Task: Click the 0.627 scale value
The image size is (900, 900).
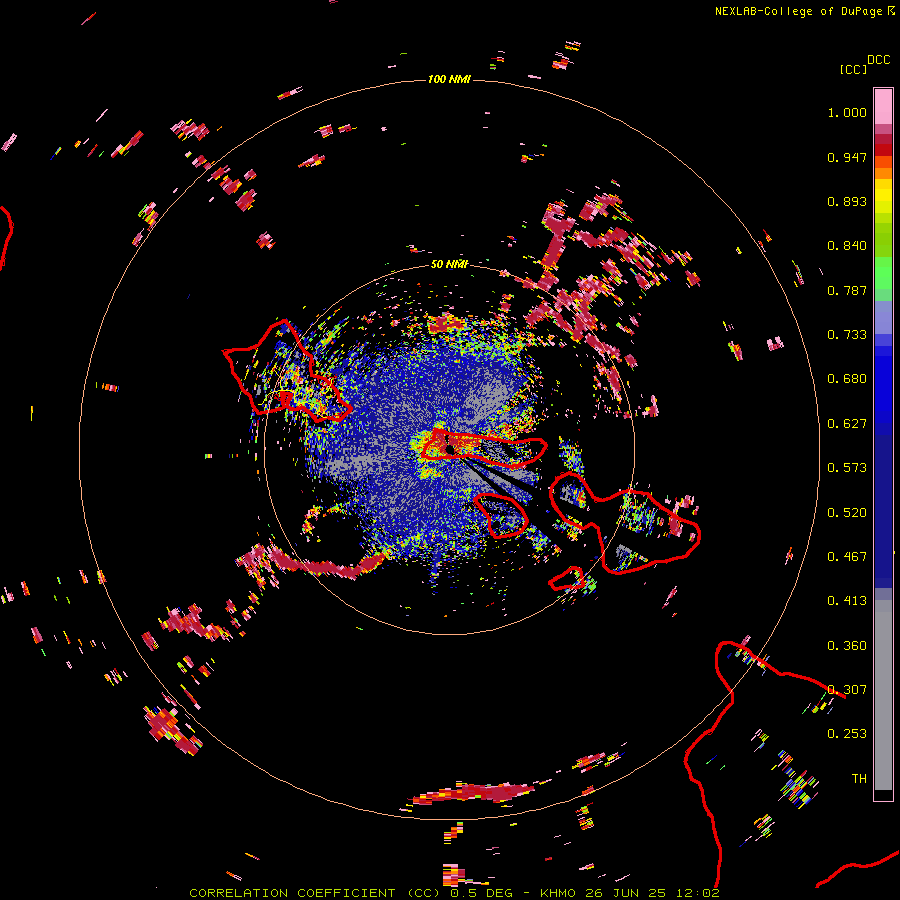Action: pyautogui.click(x=847, y=424)
